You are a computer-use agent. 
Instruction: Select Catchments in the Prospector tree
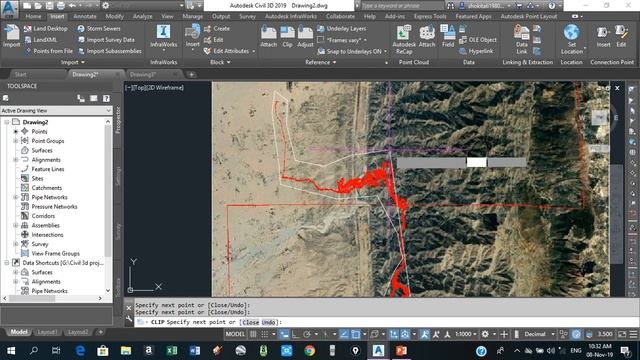tap(47, 188)
